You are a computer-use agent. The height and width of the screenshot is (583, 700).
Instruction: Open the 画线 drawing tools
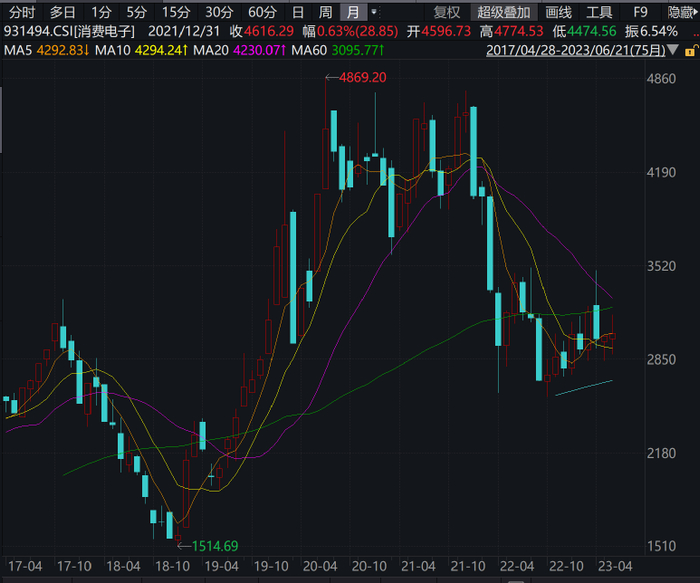(x=558, y=12)
